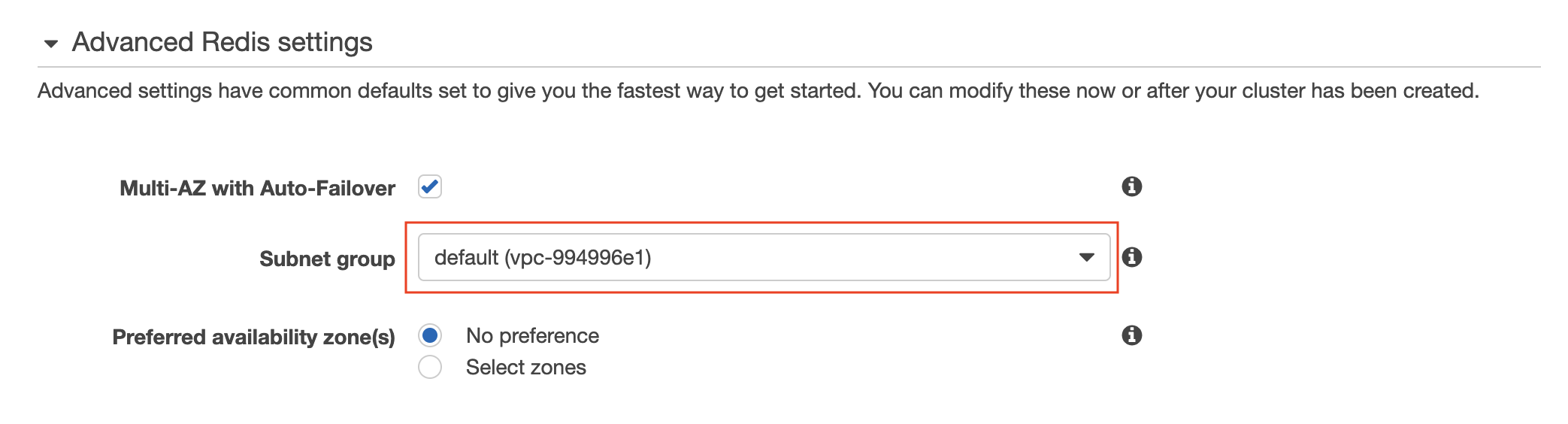Click the No preference option label
This screenshot has height=424, width=1568.
click(x=532, y=335)
